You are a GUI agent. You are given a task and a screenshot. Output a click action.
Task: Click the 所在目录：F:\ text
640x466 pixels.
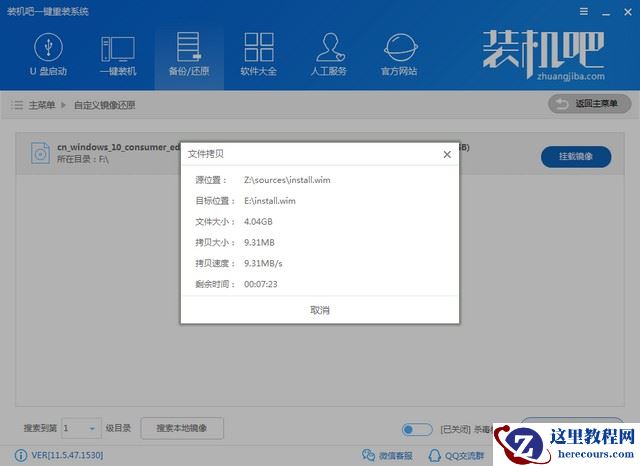tap(83, 159)
